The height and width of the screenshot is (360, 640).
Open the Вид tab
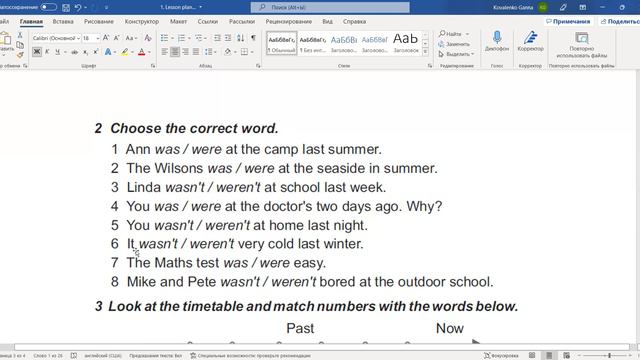coord(327,22)
